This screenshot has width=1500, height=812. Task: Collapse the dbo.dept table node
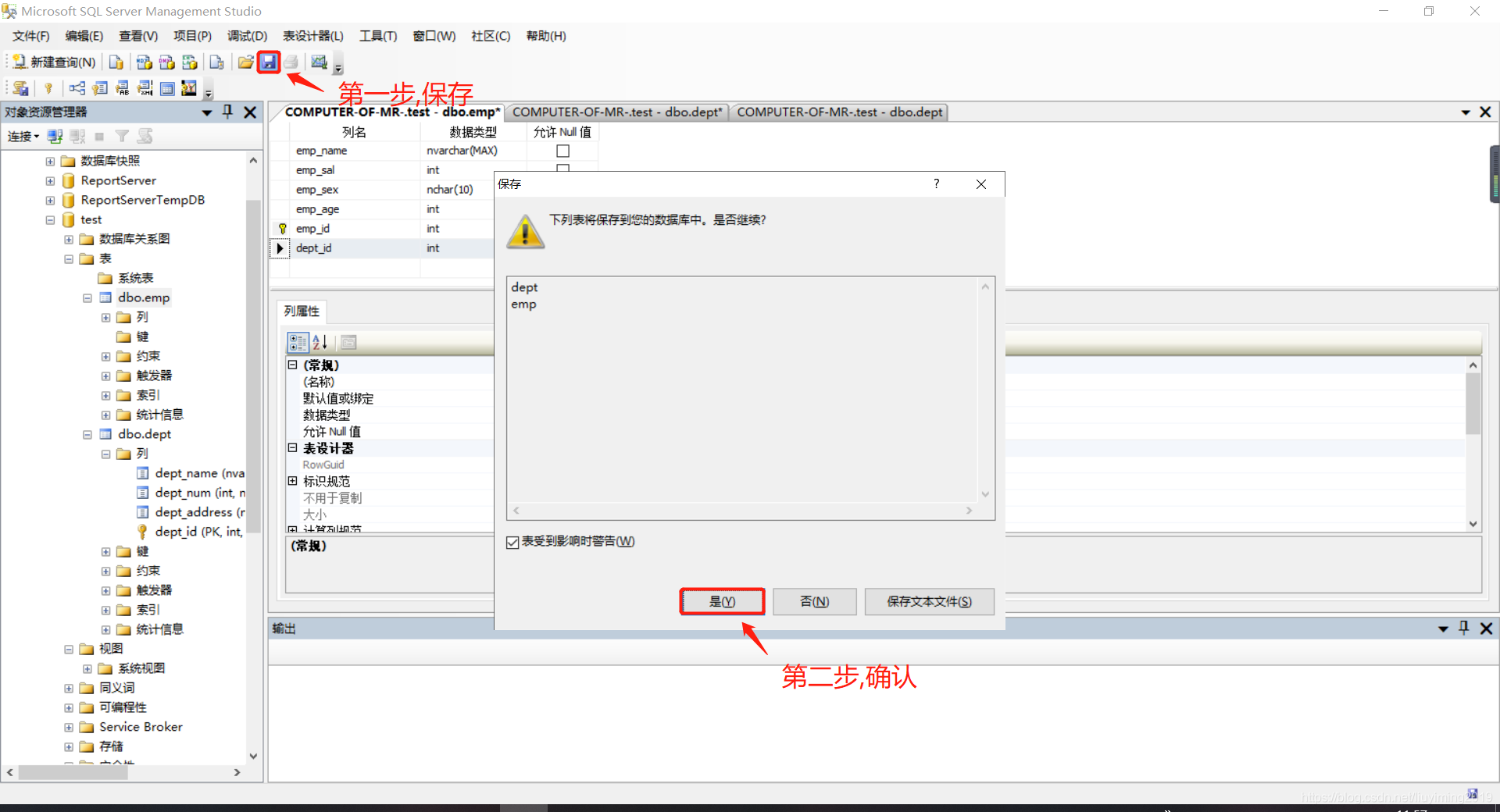pyautogui.click(x=87, y=435)
